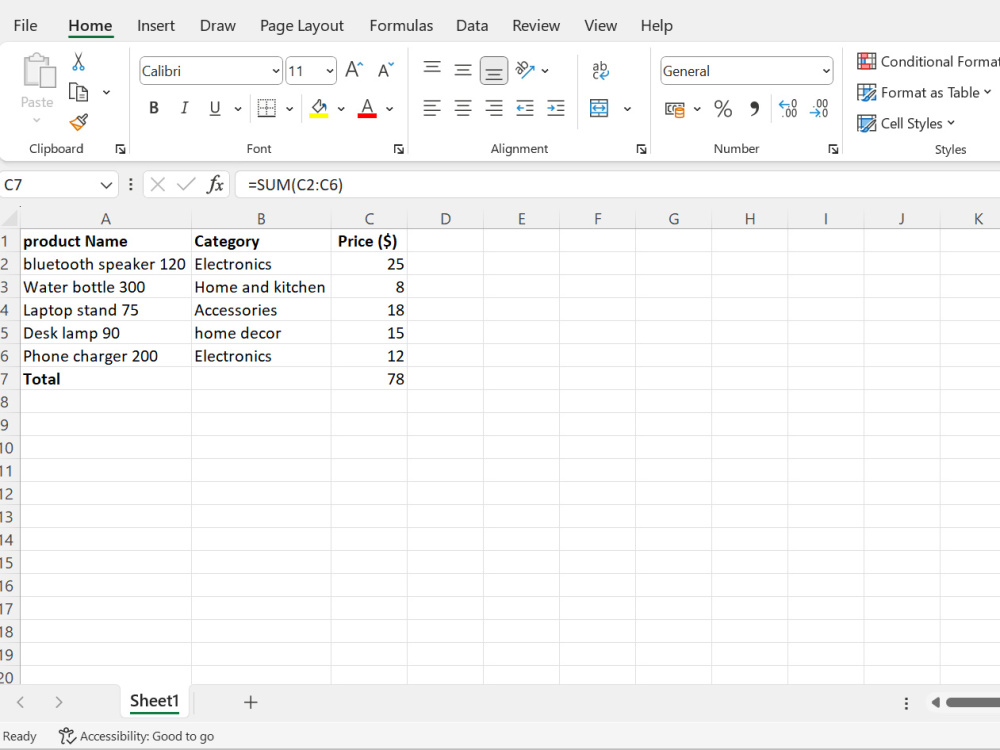The width and height of the screenshot is (1000, 750).
Task: Click the Cut scissors icon
Action: click(78, 62)
